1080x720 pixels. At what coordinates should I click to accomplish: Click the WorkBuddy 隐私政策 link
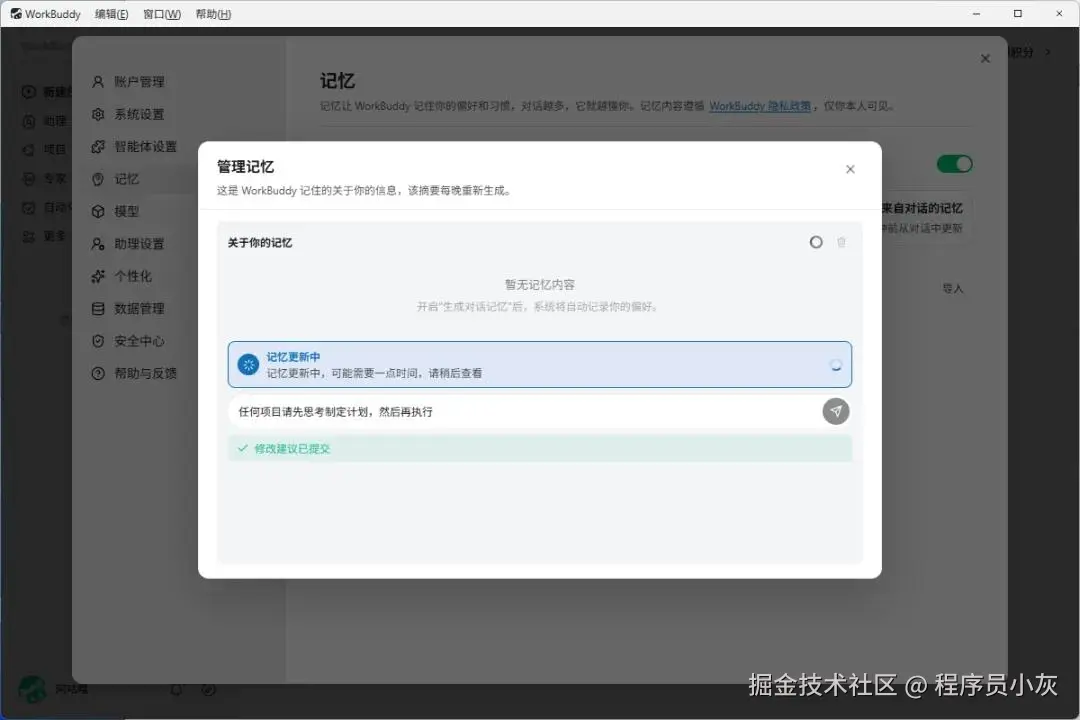(x=760, y=106)
